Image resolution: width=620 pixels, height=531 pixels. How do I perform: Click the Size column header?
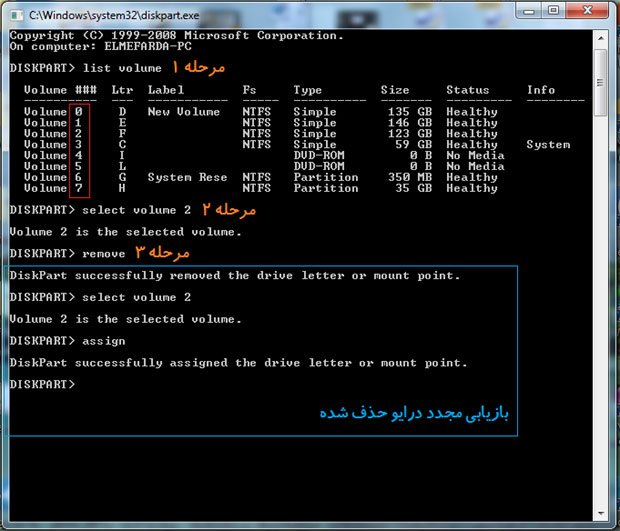[x=395, y=90]
